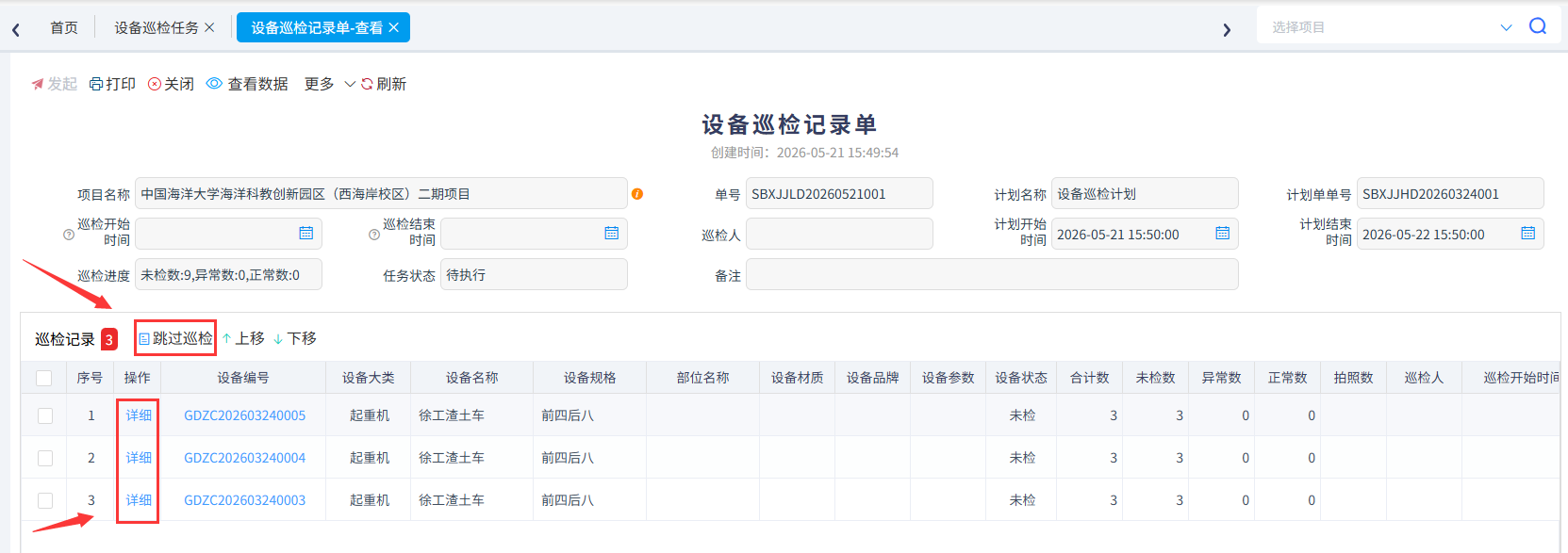The image size is (1568, 553).
Task: Click the orange info icon beside 项目名称
Action: (637, 194)
